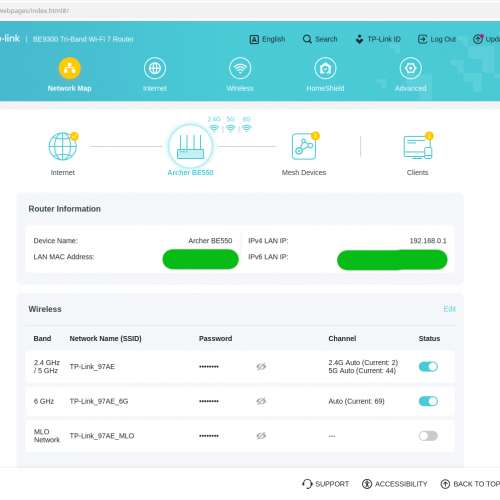
Task: Click the SSID TP-Link_97AE
Action: tap(92, 367)
